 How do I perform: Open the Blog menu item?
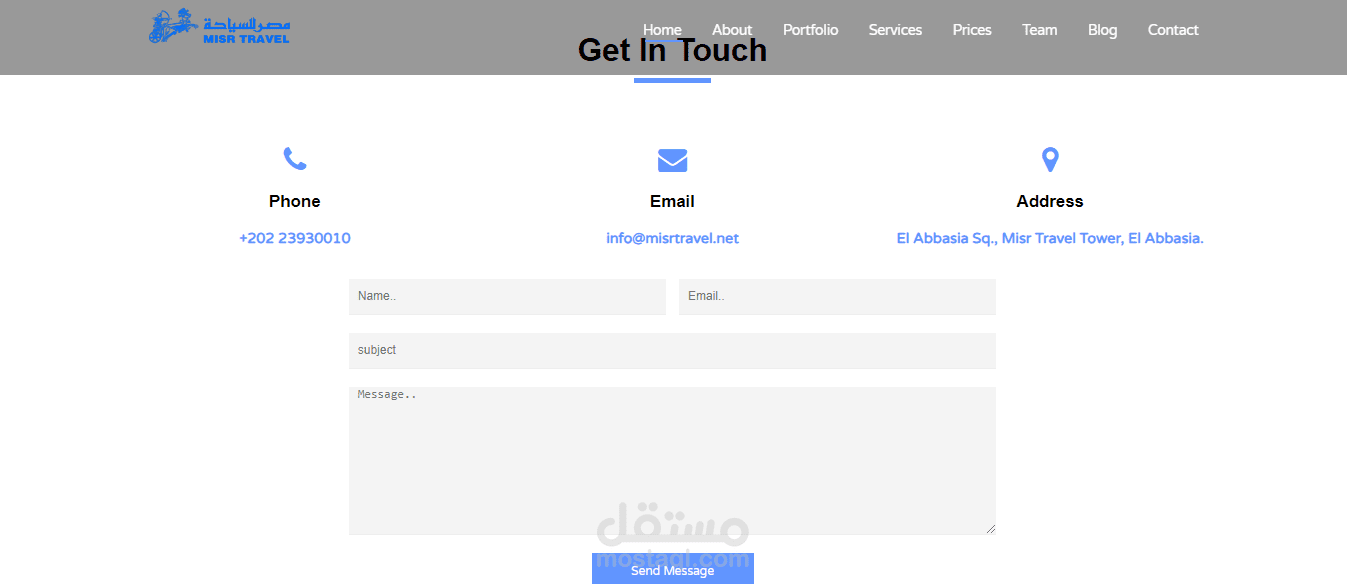[x=1102, y=30]
